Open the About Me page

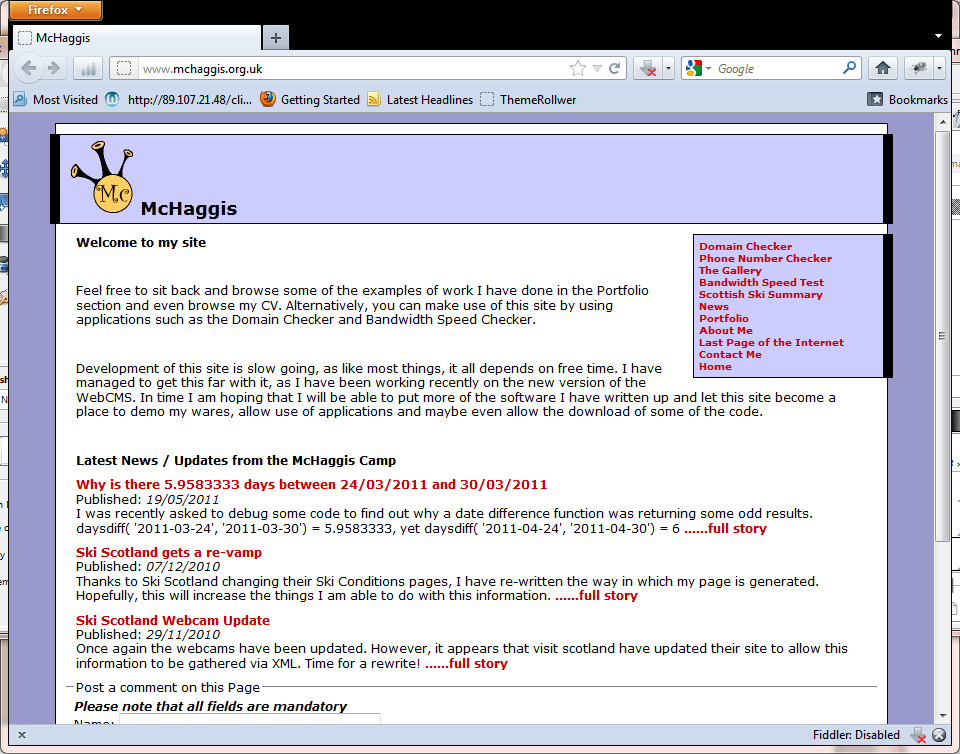pyautogui.click(x=726, y=330)
